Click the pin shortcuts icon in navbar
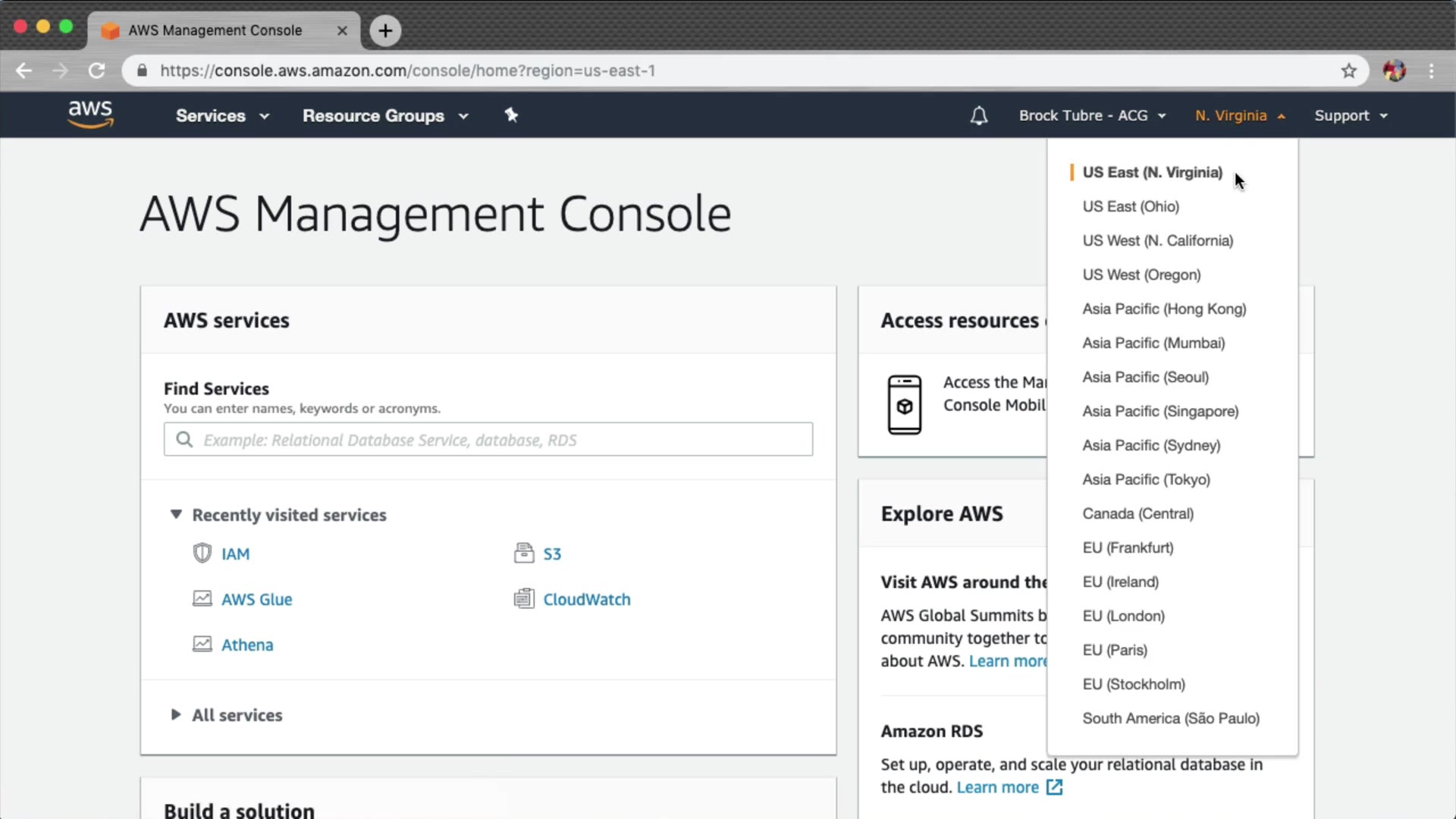Image resolution: width=1456 pixels, height=819 pixels. click(511, 115)
